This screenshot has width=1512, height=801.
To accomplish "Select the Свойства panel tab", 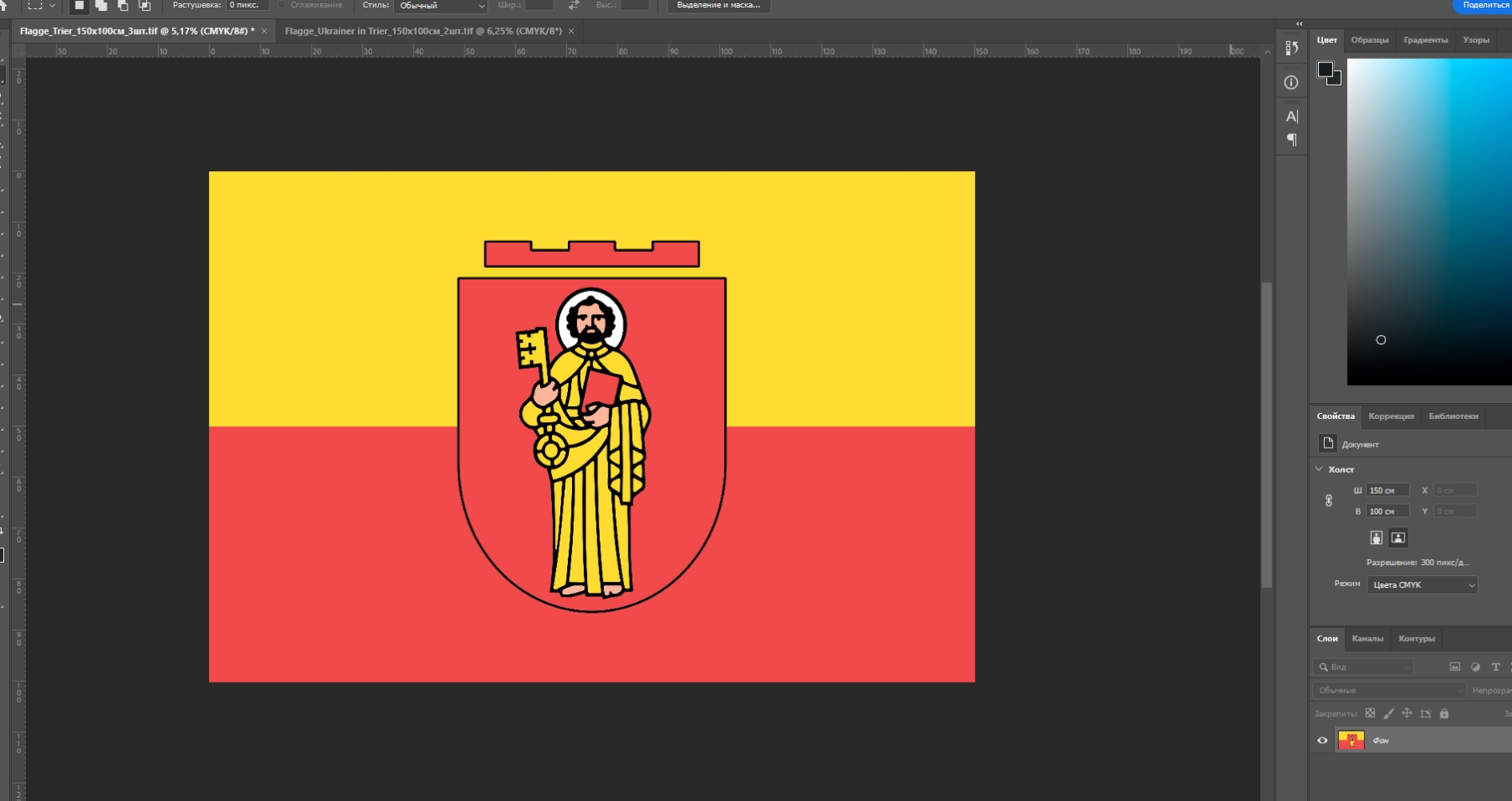I will (1336, 416).
